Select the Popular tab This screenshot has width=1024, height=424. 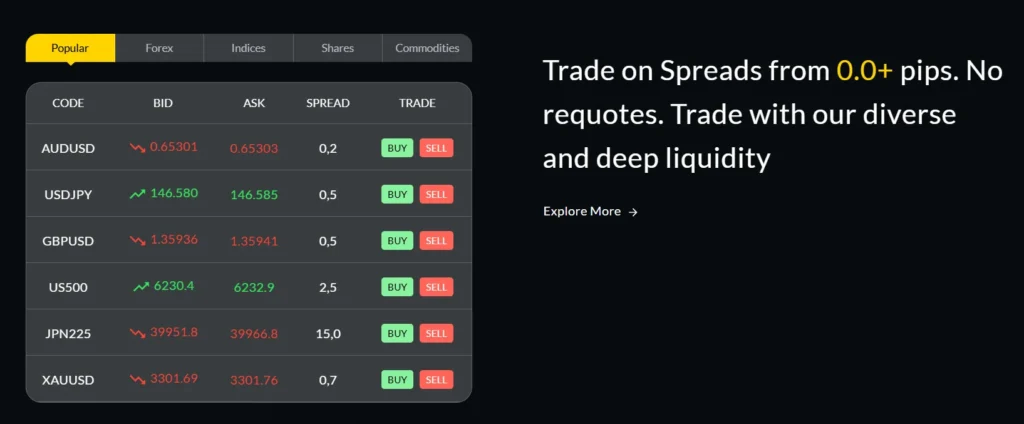(70, 48)
